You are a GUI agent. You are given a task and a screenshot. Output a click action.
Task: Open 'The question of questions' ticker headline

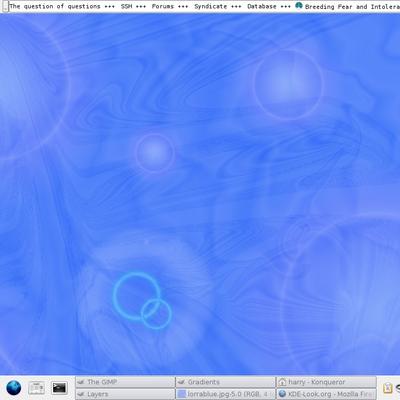pyautogui.click(x=55, y=6)
